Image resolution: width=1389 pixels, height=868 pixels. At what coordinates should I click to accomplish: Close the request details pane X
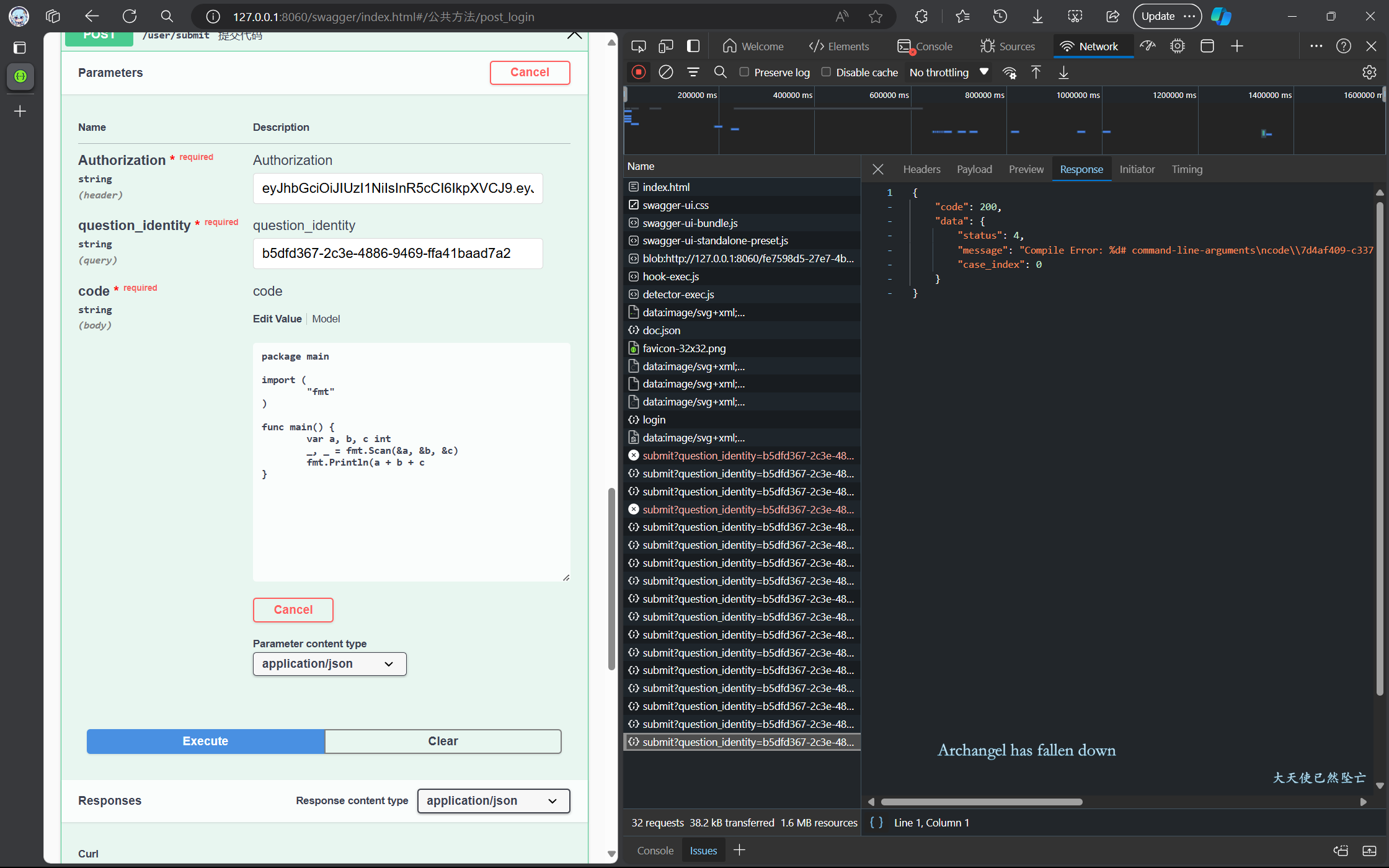pyautogui.click(x=878, y=169)
